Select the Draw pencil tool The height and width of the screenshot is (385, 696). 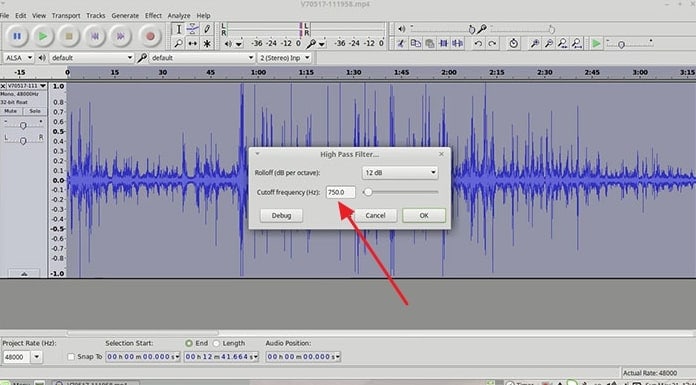point(207,29)
